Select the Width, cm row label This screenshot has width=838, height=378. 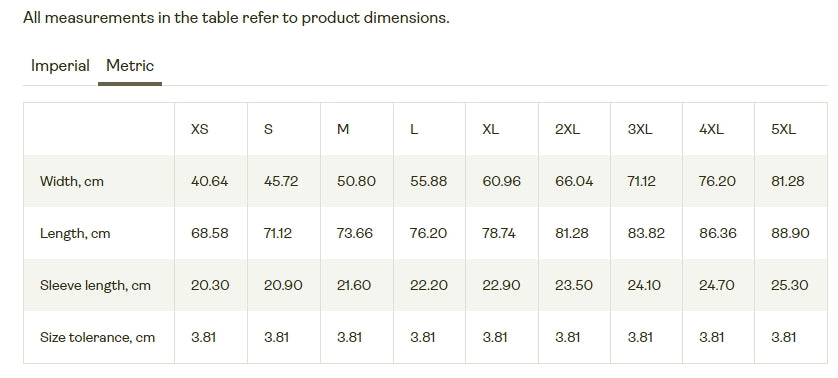coord(72,182)
